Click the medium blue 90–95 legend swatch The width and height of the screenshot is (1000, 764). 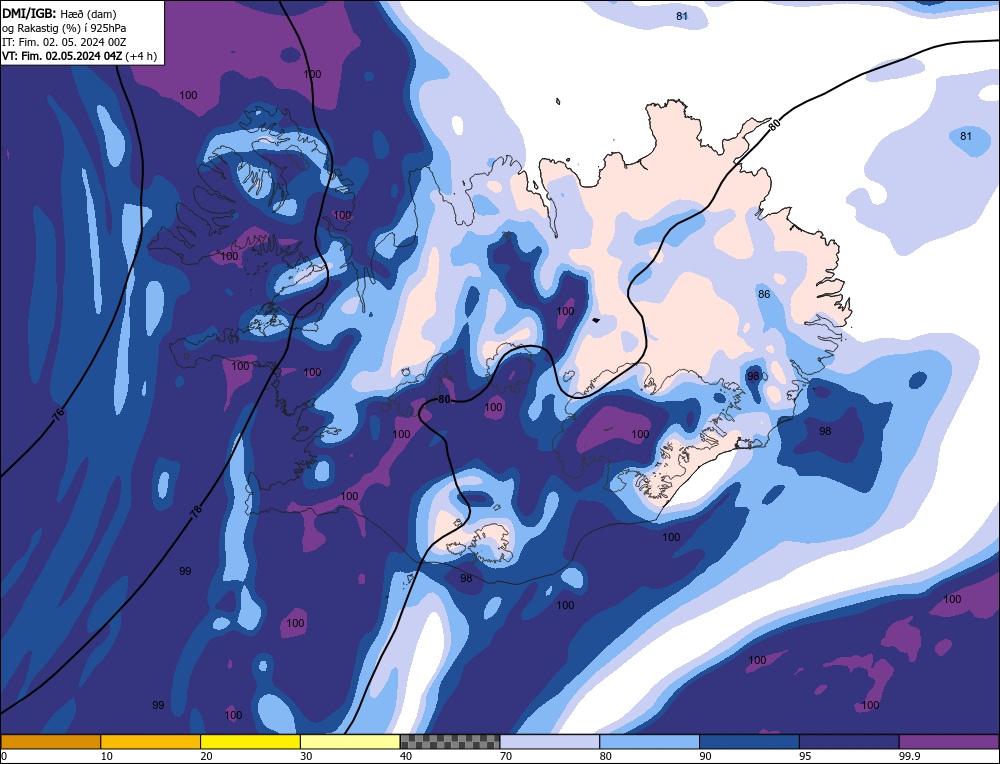click(x=749, y=742)
